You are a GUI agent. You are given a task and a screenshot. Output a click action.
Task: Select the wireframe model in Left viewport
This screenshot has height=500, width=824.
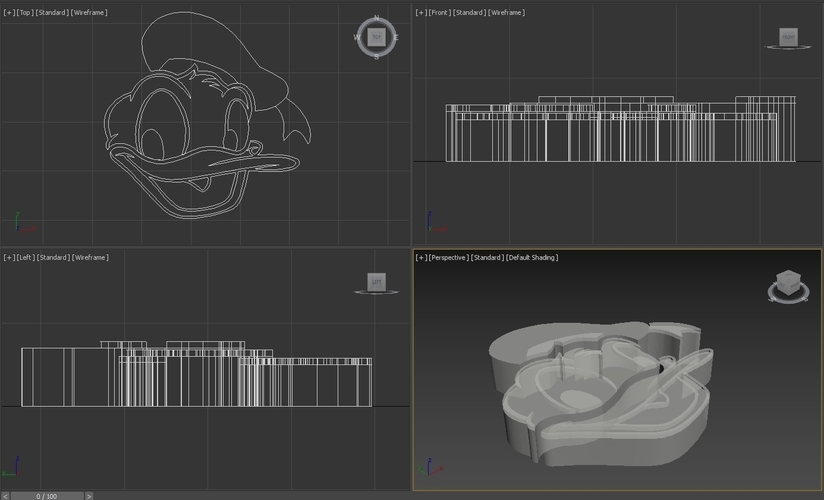197,374
